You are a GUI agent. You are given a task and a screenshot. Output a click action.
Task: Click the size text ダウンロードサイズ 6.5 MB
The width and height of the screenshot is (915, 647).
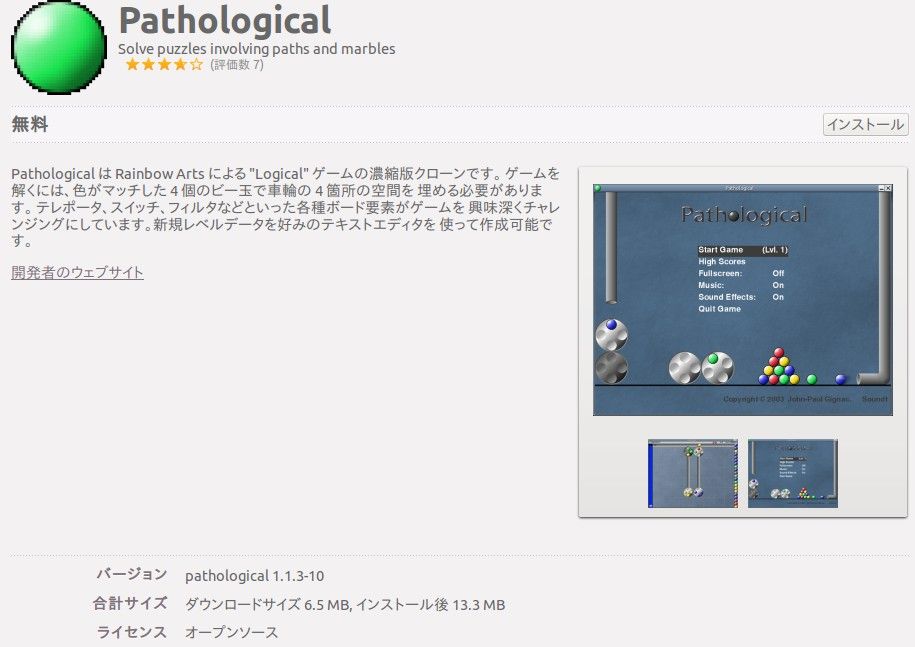pos(267,605)
